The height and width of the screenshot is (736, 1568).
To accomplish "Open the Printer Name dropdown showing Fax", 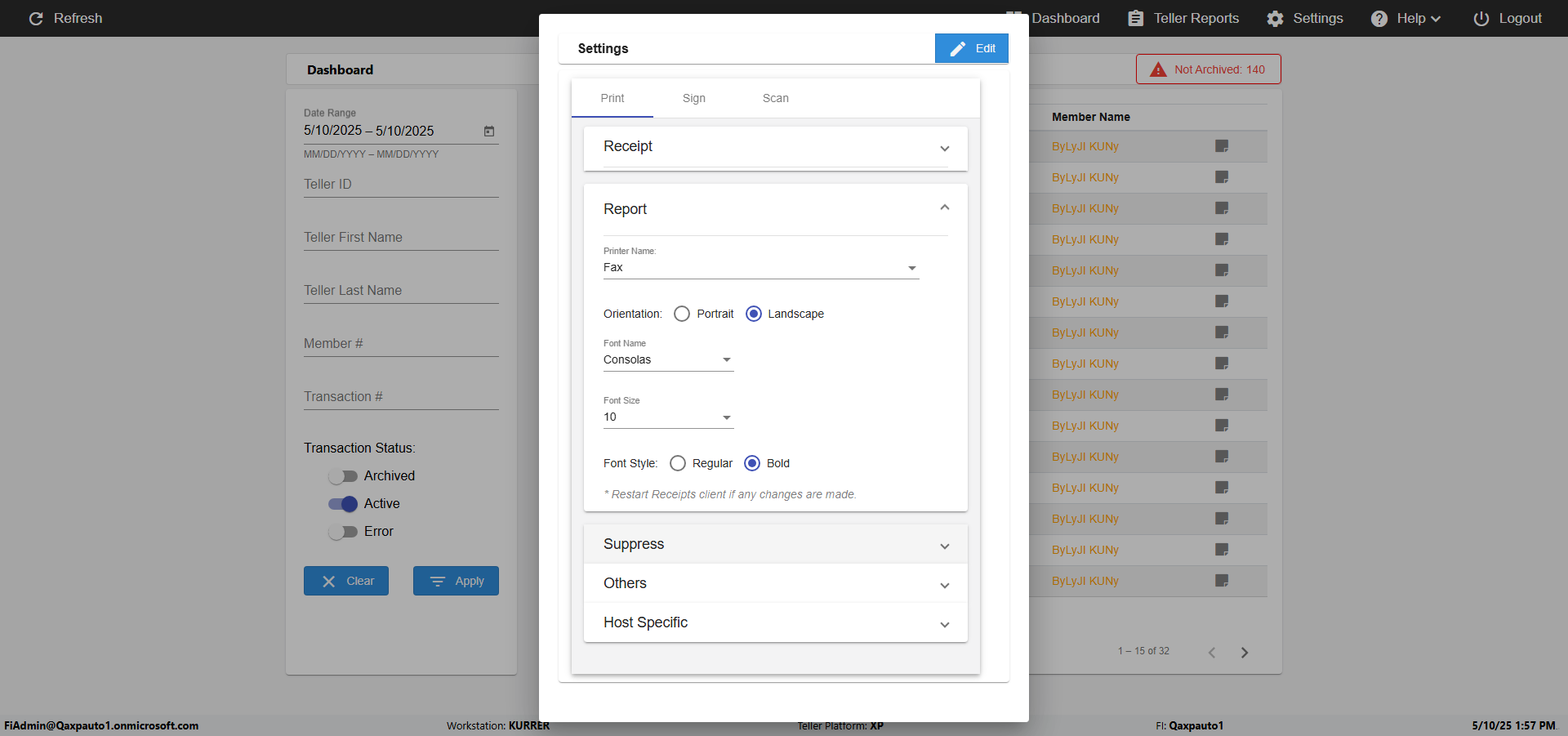I will 761,268.
